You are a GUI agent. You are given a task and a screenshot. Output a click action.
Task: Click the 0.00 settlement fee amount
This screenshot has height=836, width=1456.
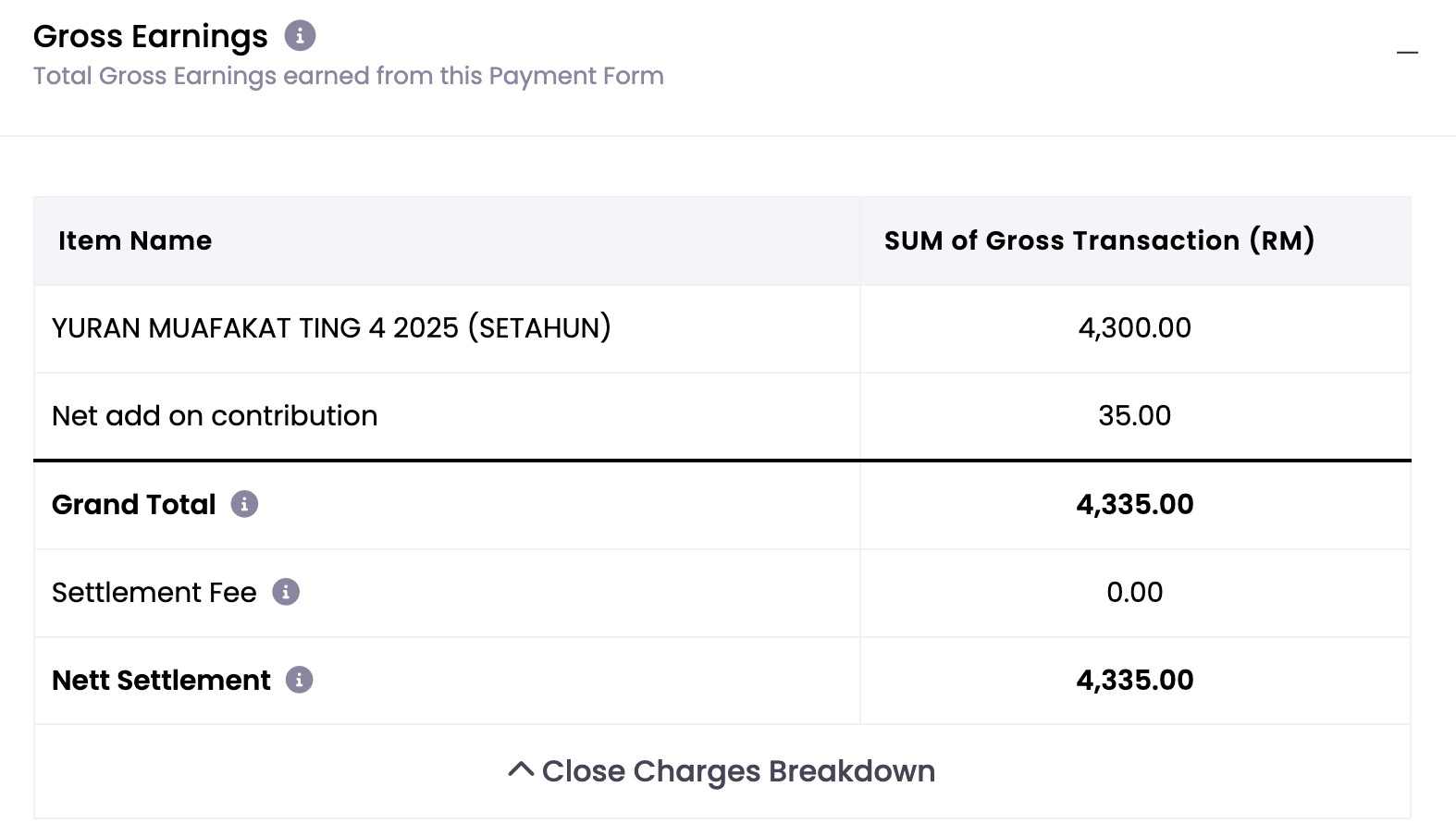pyautogui.click(x=1134, y=592)
